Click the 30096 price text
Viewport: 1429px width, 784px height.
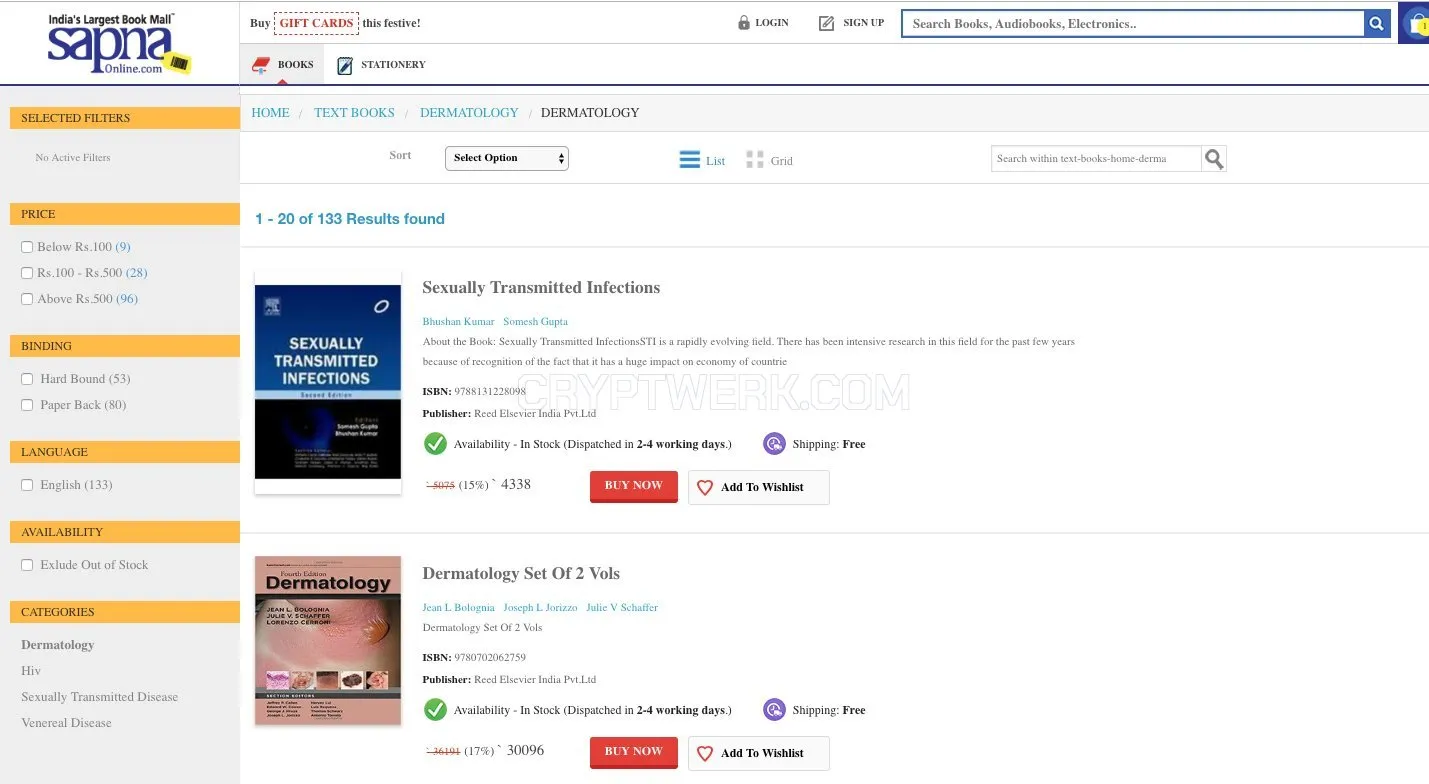click(x=526, y=751)
